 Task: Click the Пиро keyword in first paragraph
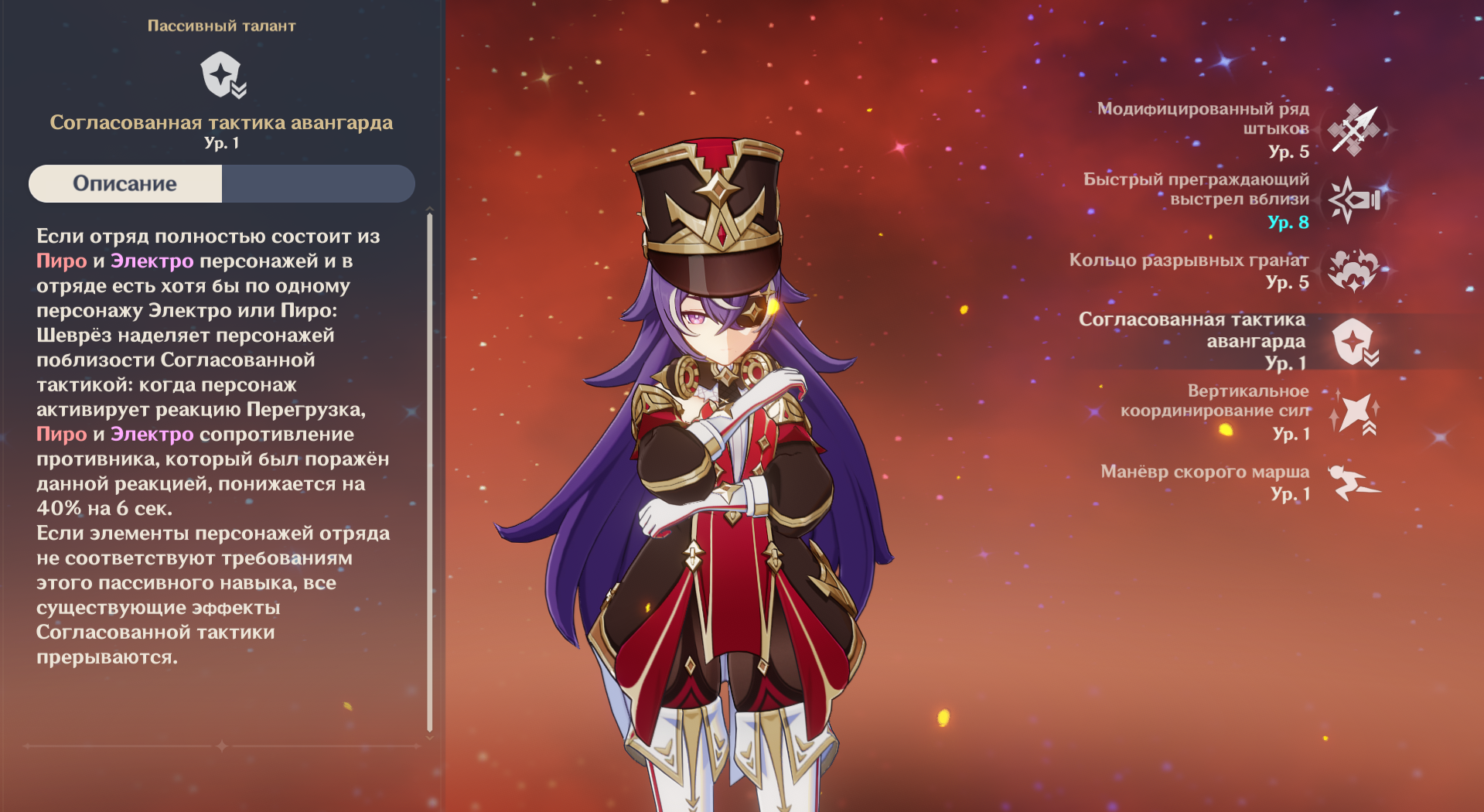pyautogui.click(x=62, y=261)
